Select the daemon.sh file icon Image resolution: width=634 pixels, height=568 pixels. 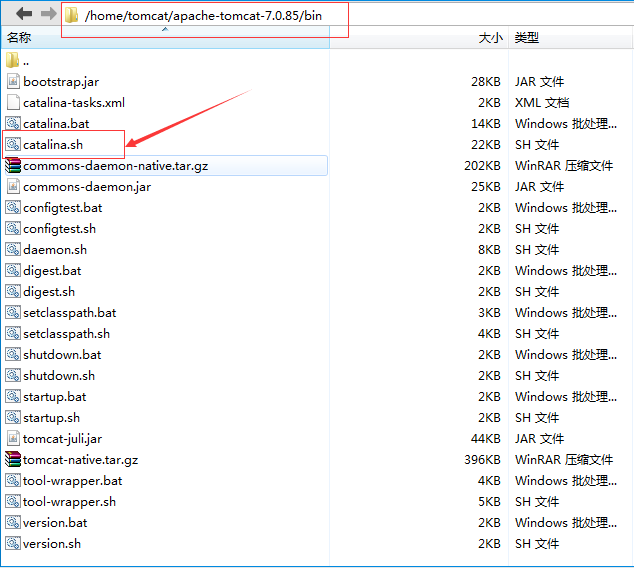pos(13,249)
